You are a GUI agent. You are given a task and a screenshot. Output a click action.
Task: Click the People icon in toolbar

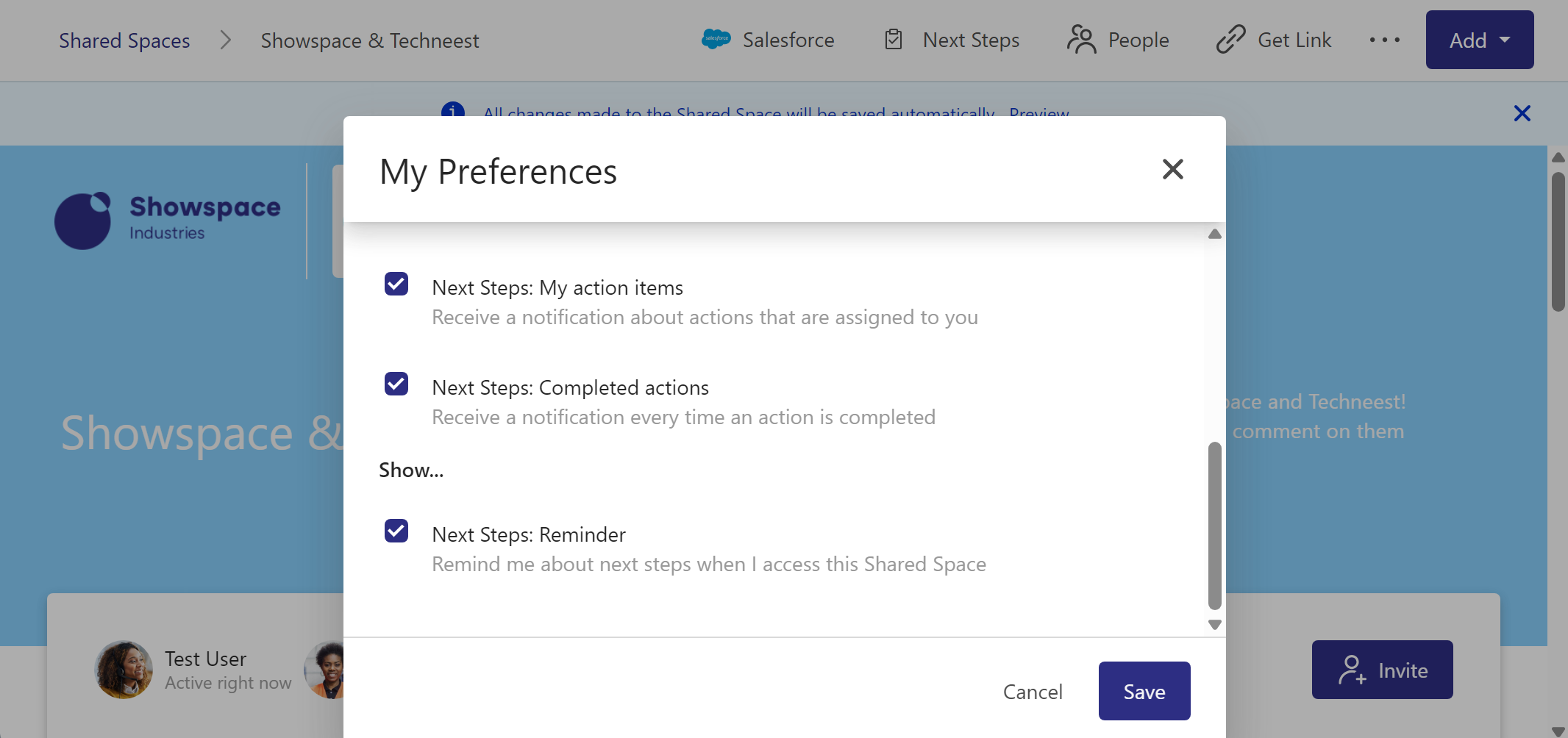point(1081,40)
